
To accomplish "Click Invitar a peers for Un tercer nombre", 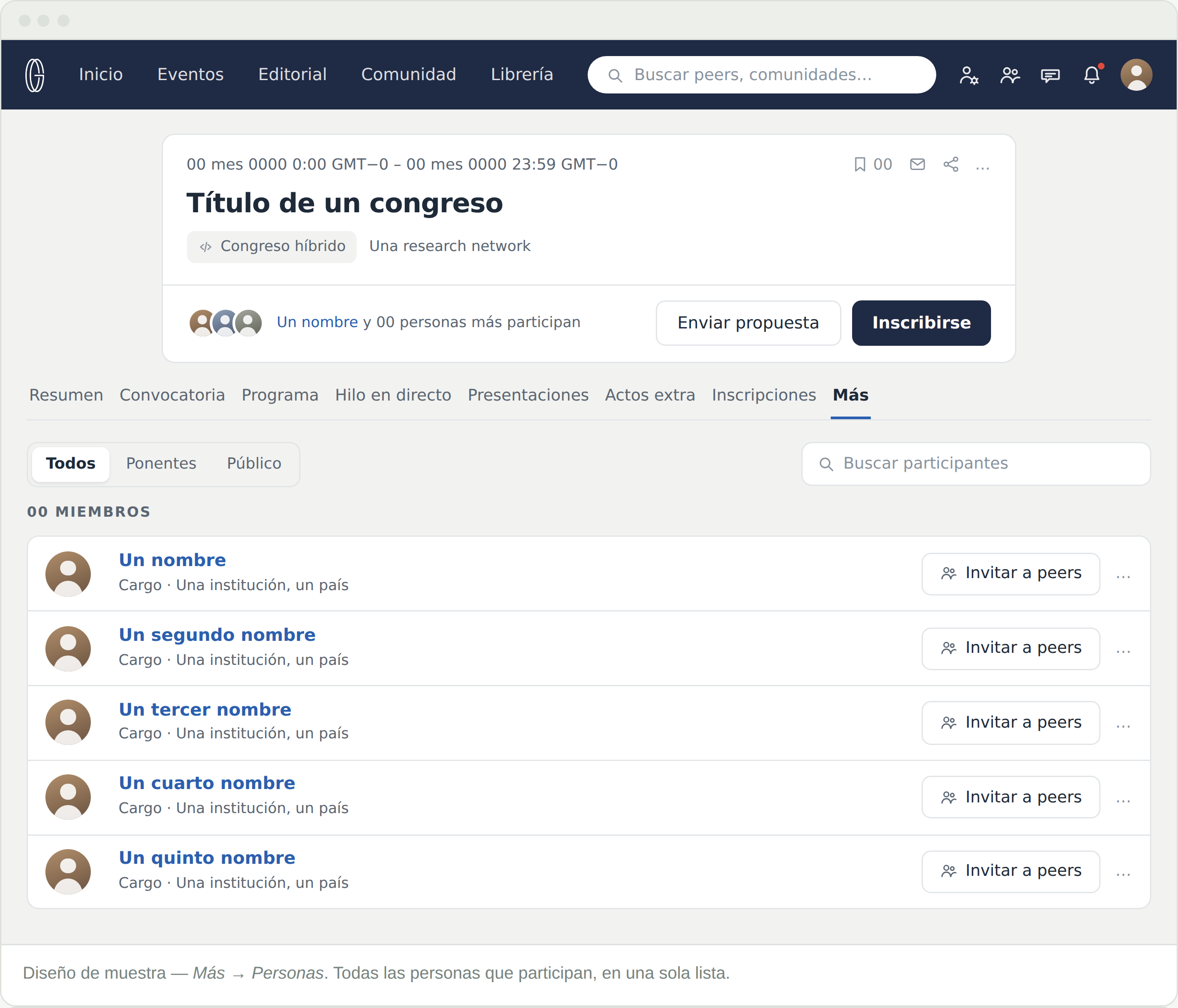I will point(1010,723).
